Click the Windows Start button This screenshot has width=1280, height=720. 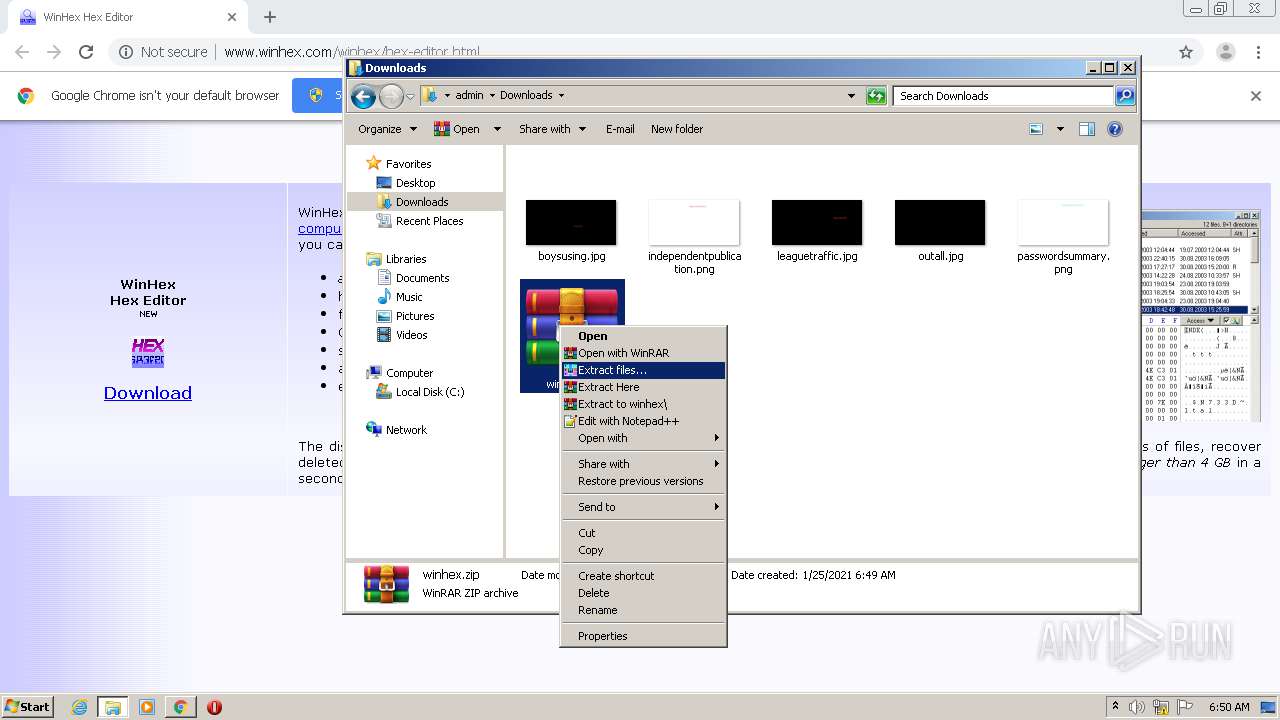click(x=28, y=706)
